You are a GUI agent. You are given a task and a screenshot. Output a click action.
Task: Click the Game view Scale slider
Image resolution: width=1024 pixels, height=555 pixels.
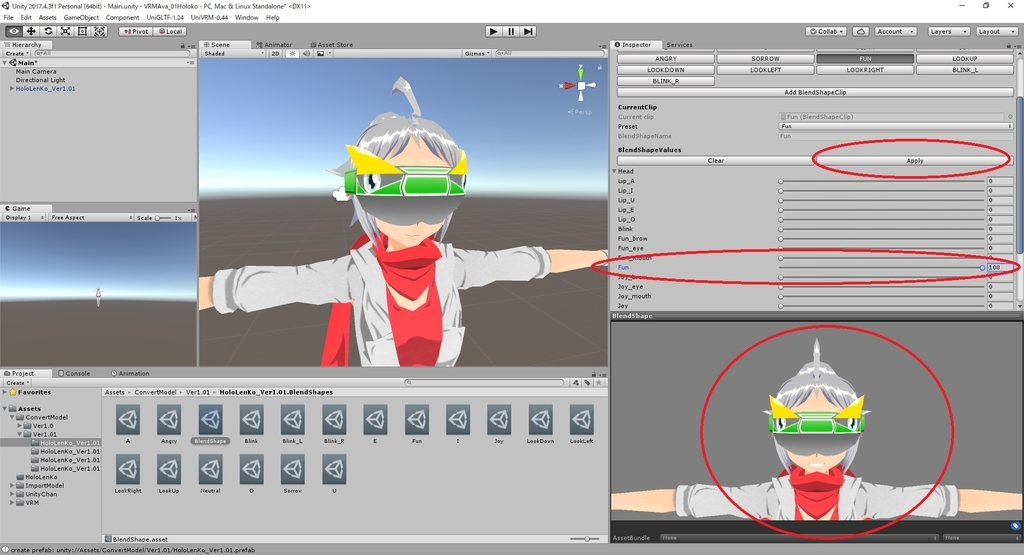163,217
